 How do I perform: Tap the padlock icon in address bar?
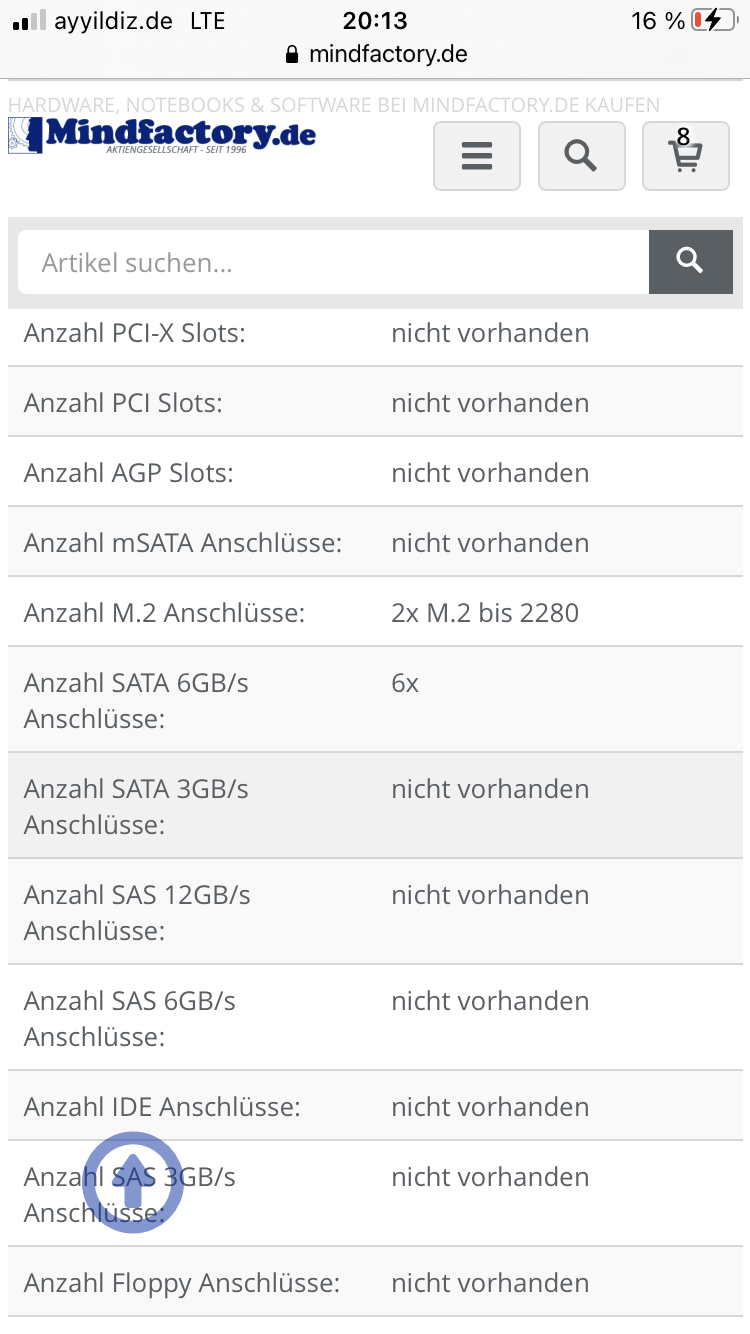tap(292, 54)
